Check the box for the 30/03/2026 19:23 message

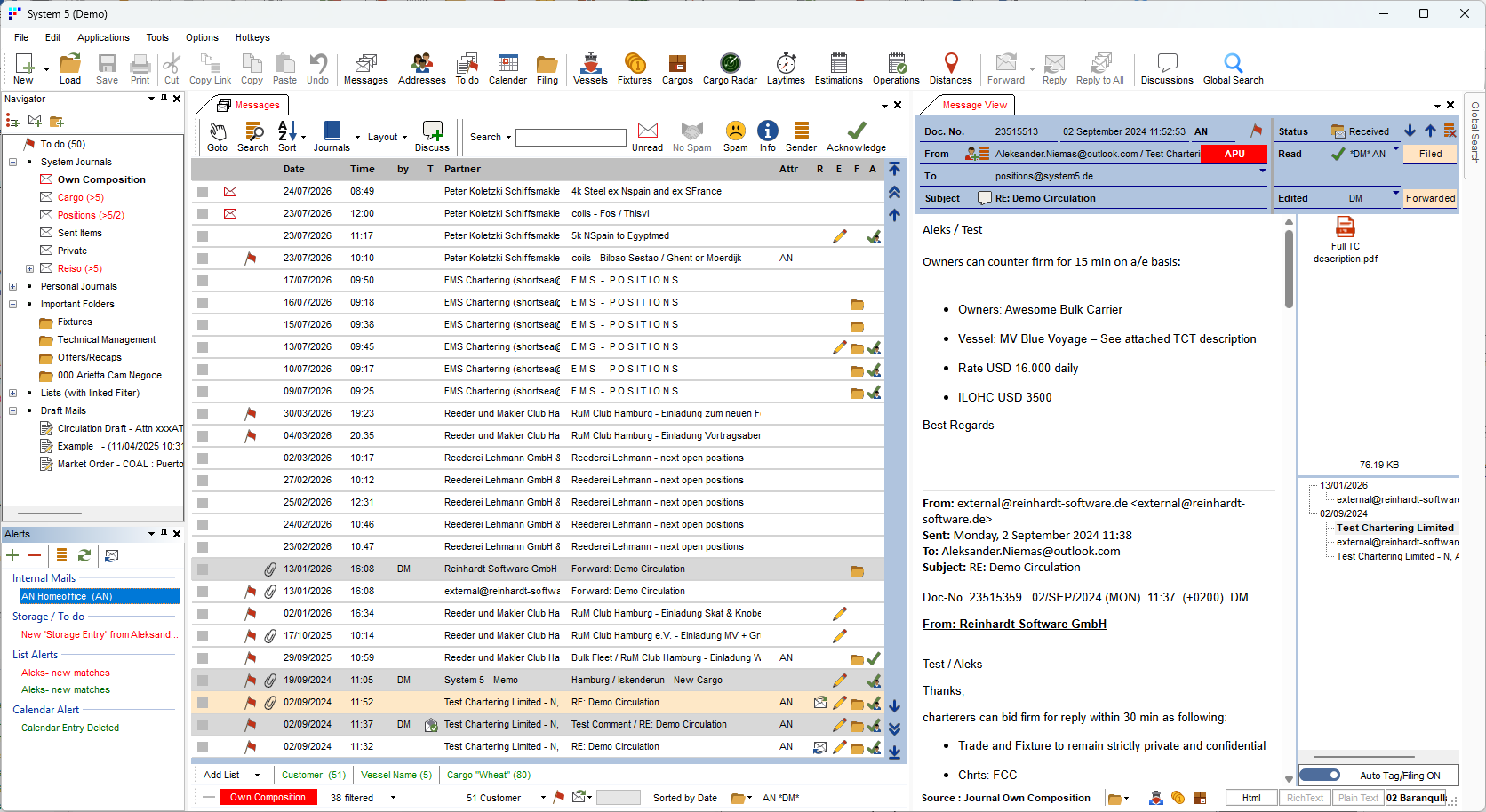[x=203, y=414]
